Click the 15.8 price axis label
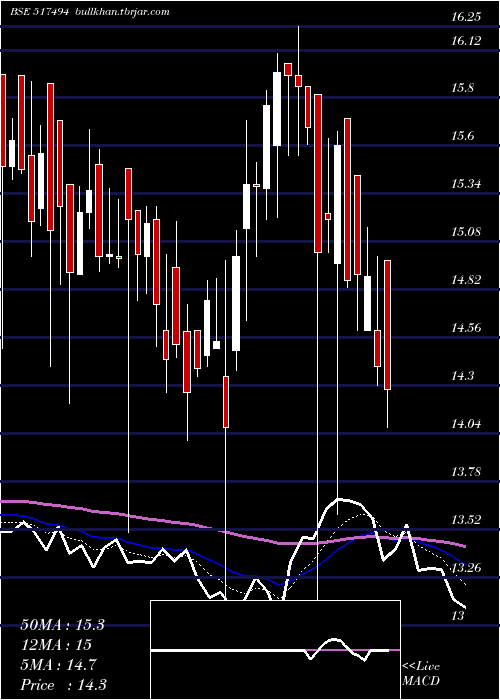The height and width of the screenshot is (700, 500). pyautogui.click(x=462, y=88)
